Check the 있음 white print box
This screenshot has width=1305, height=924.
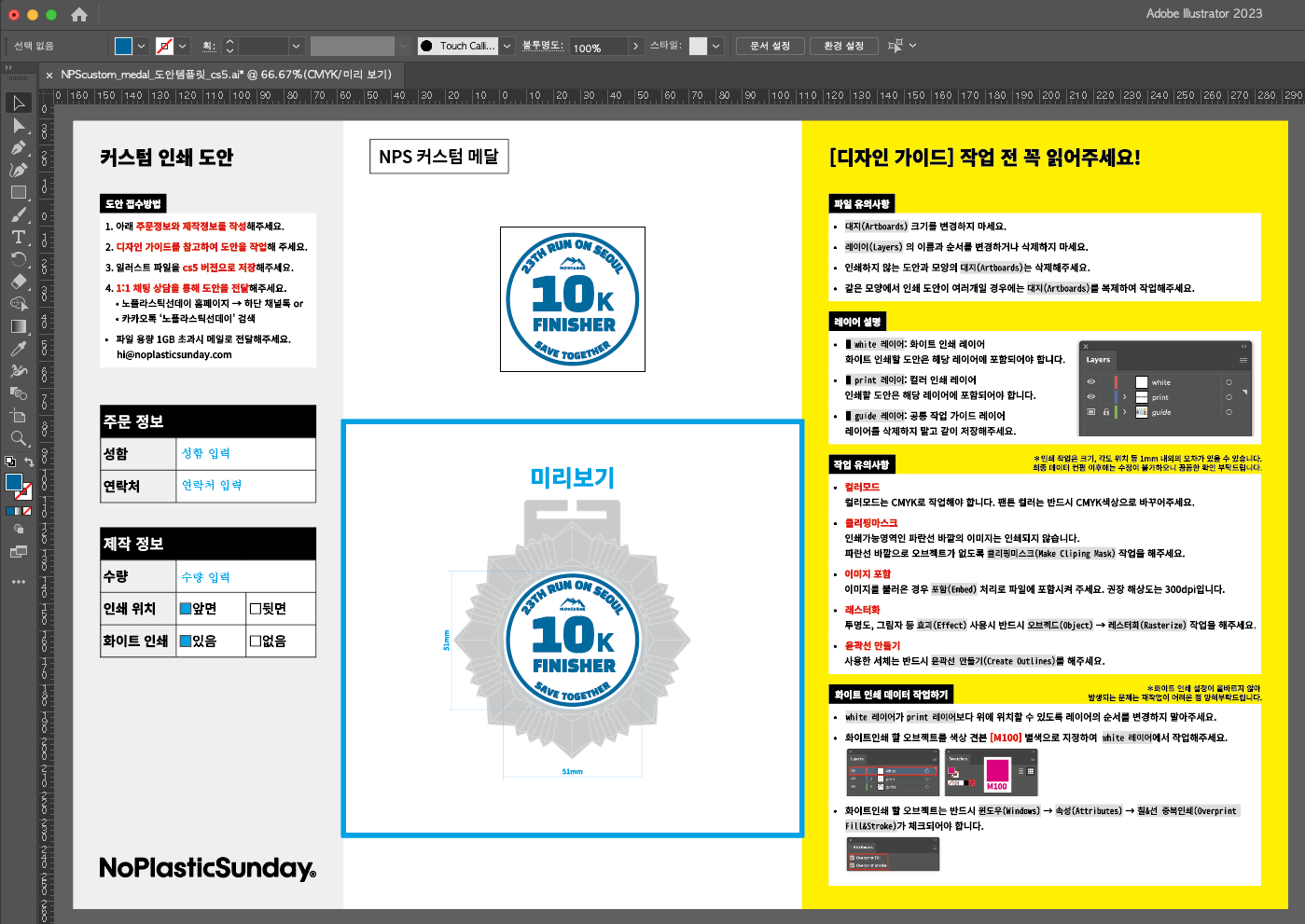(186, 641)
